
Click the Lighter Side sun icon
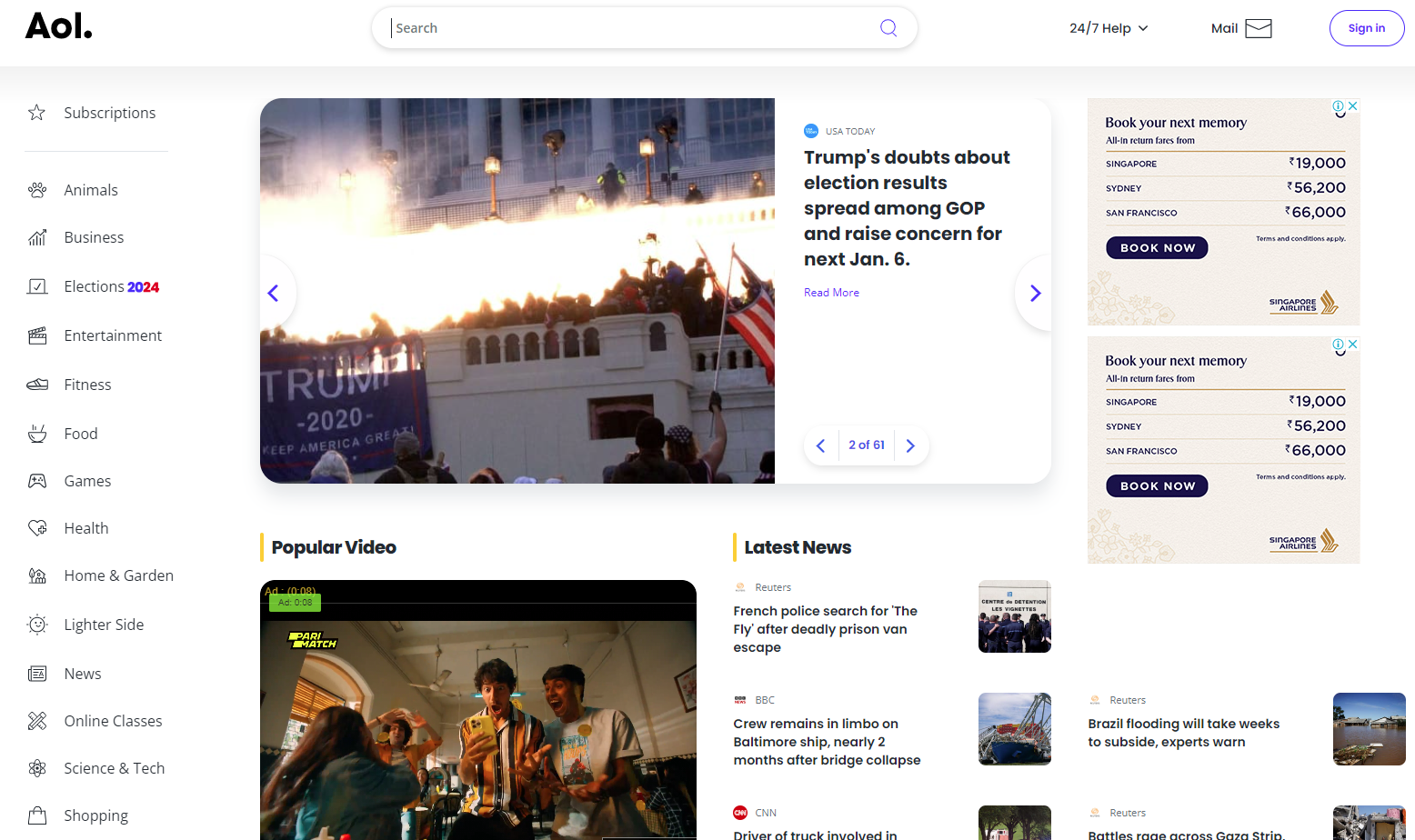click(x=36, y=625)
